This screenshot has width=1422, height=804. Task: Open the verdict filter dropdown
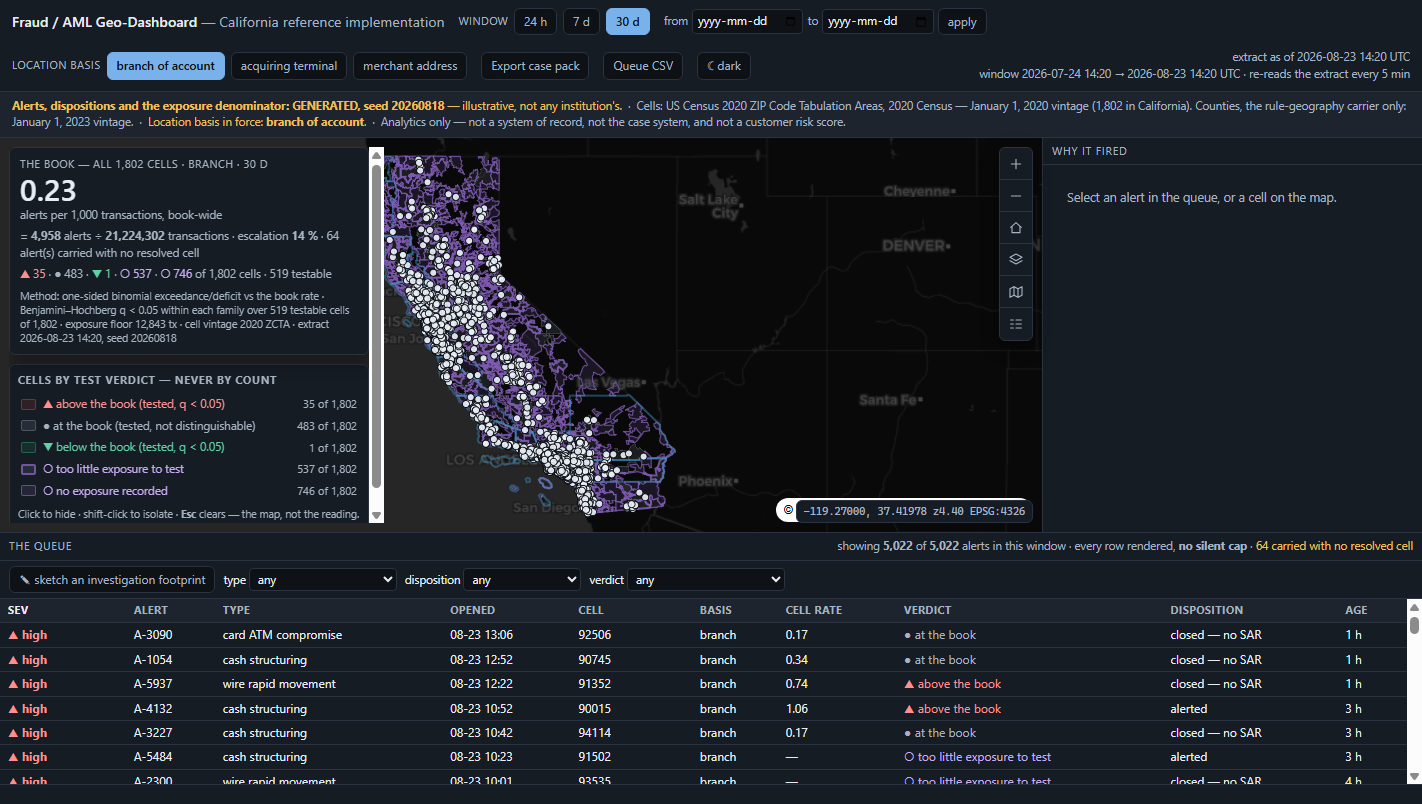tap(706, 580)
